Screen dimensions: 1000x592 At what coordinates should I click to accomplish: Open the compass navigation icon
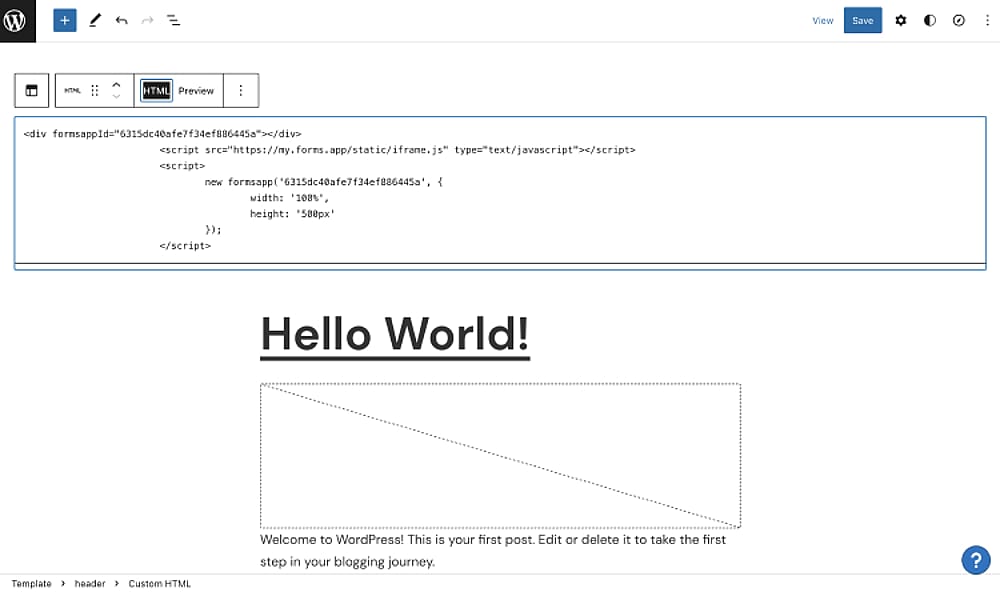(959, 20)
